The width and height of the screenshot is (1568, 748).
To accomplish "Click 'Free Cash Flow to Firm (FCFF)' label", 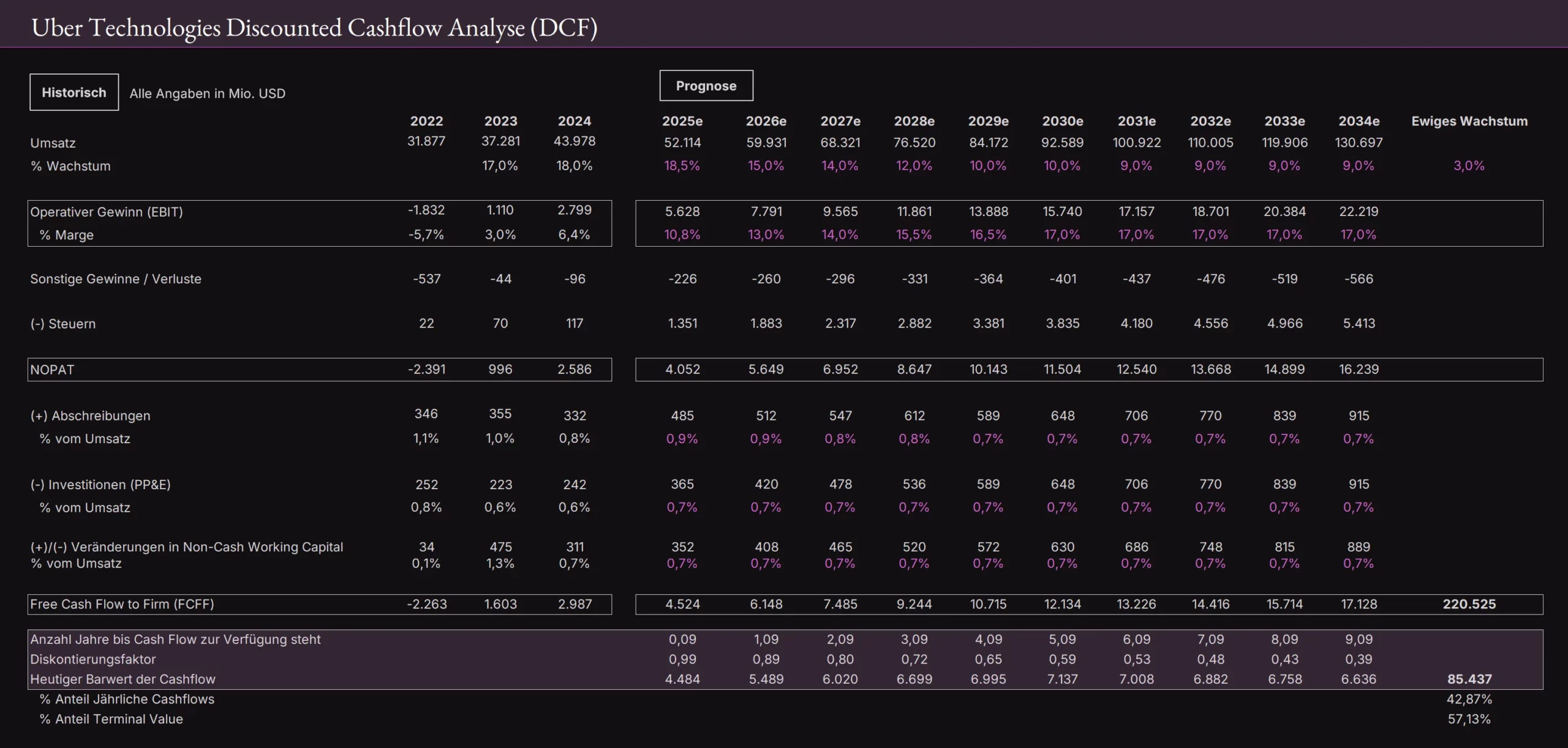I will [122, 605].
